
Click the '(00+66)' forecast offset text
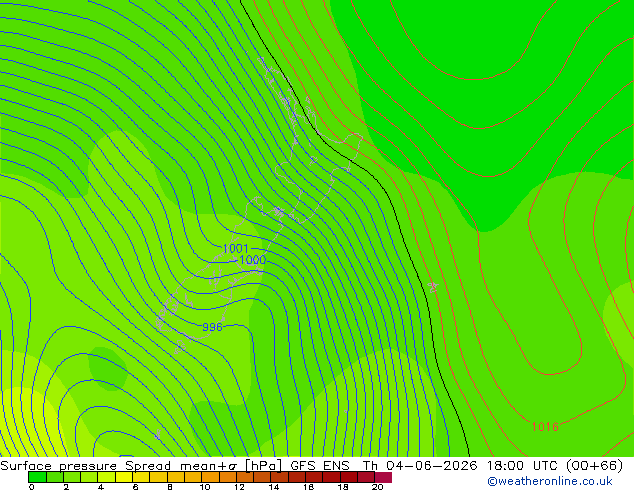tap(594, 466)
